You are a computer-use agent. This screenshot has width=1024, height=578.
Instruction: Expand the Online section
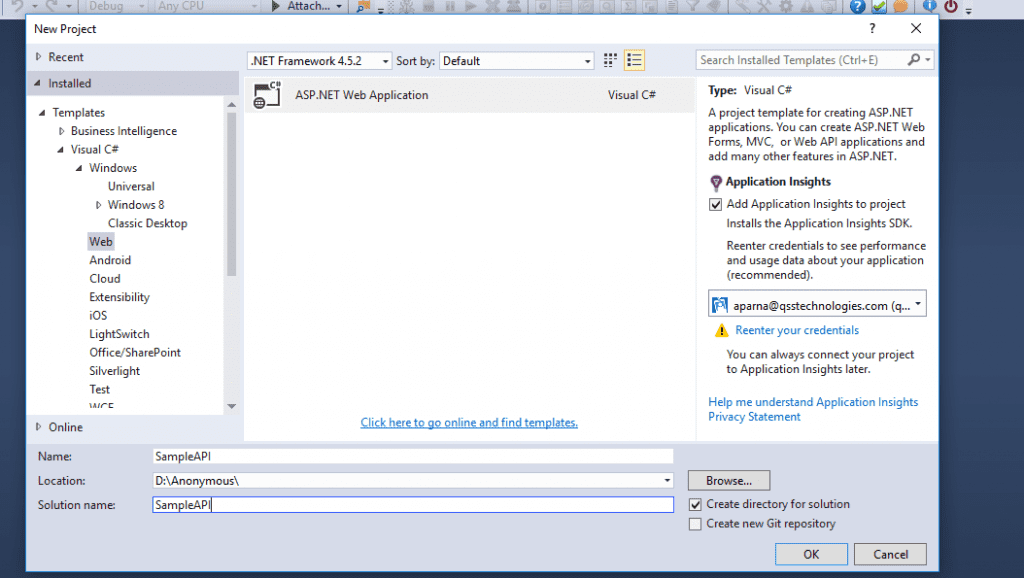39,427
